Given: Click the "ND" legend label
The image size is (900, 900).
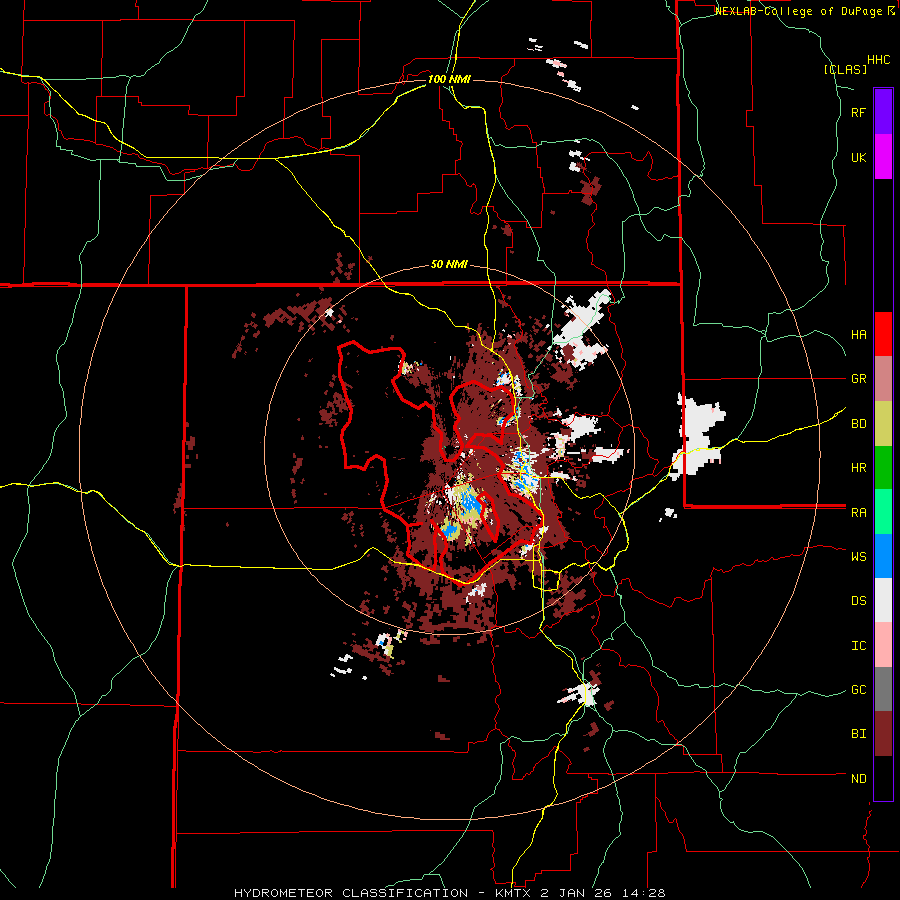Looking at the screenshot, I should (858, 779).
